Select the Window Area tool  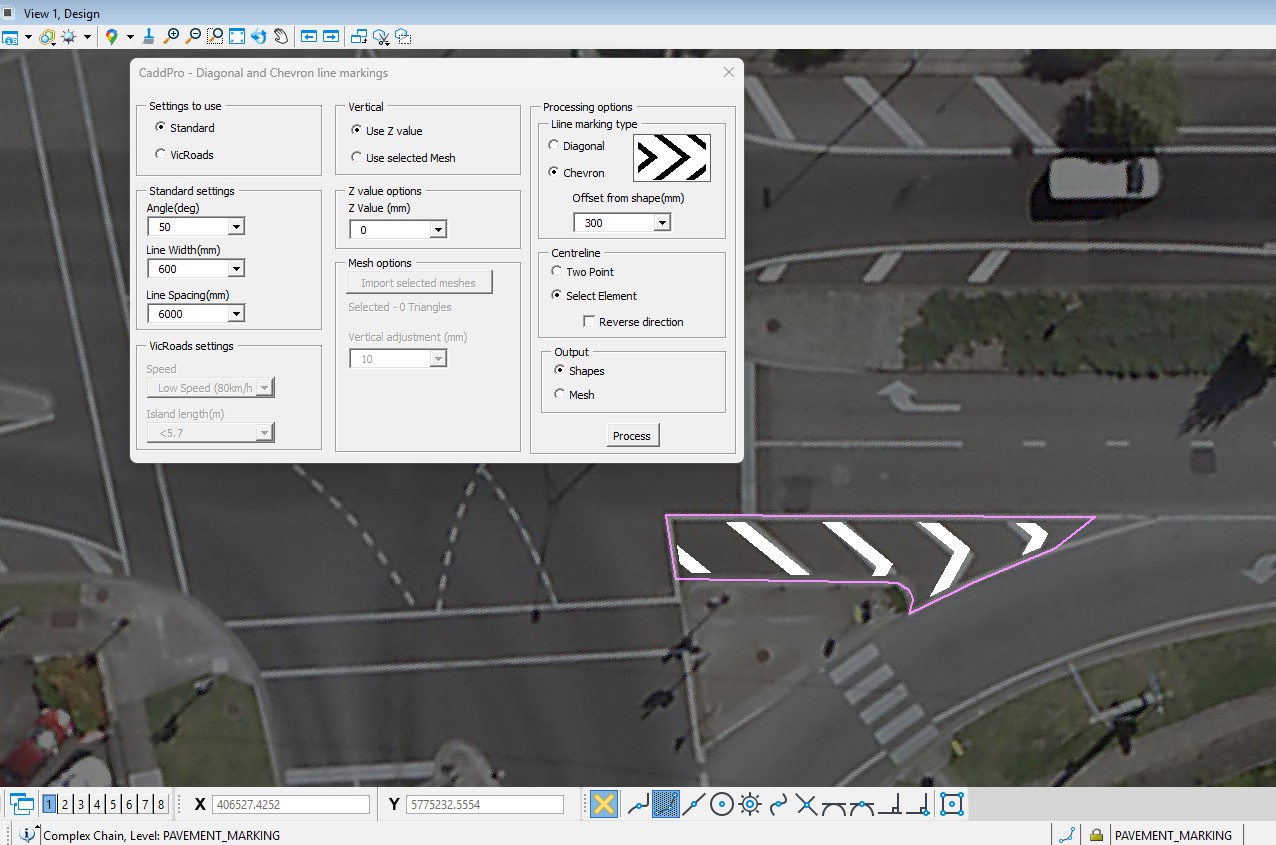click(x=216, y=36)
